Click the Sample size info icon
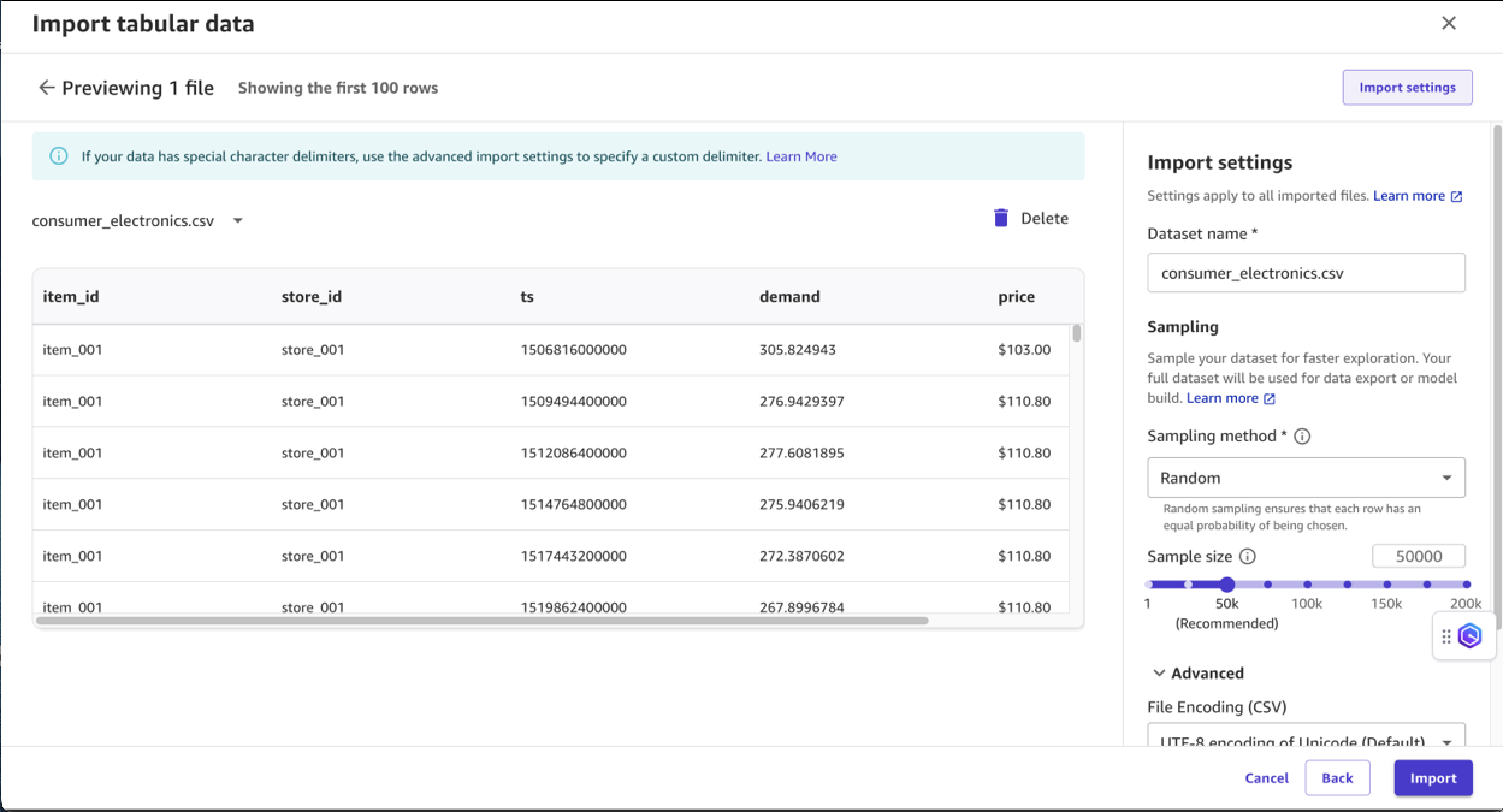Viewport: 1503px width, 812px height. [1248, 556]
